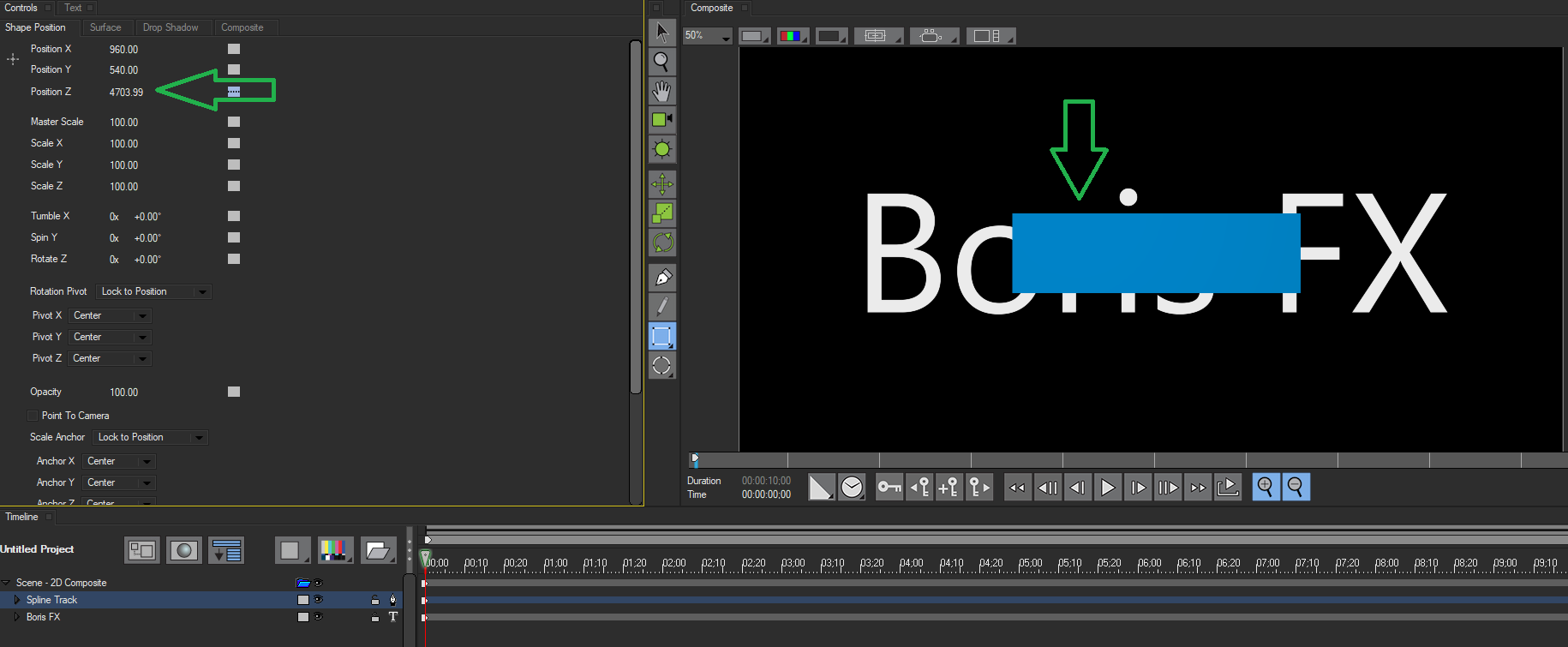
Task: Click the sphere preview button in timeline
Action: [x=184, y=550]
